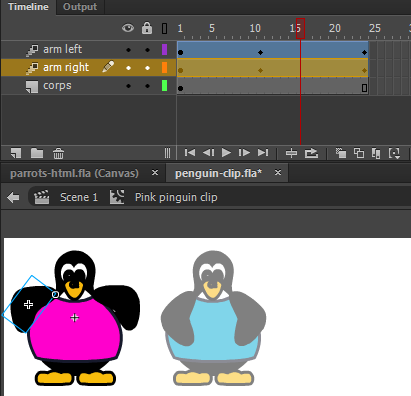411x396 pixels.
Task: Go back using the left arrow
Action: click(x=13, y=197)
